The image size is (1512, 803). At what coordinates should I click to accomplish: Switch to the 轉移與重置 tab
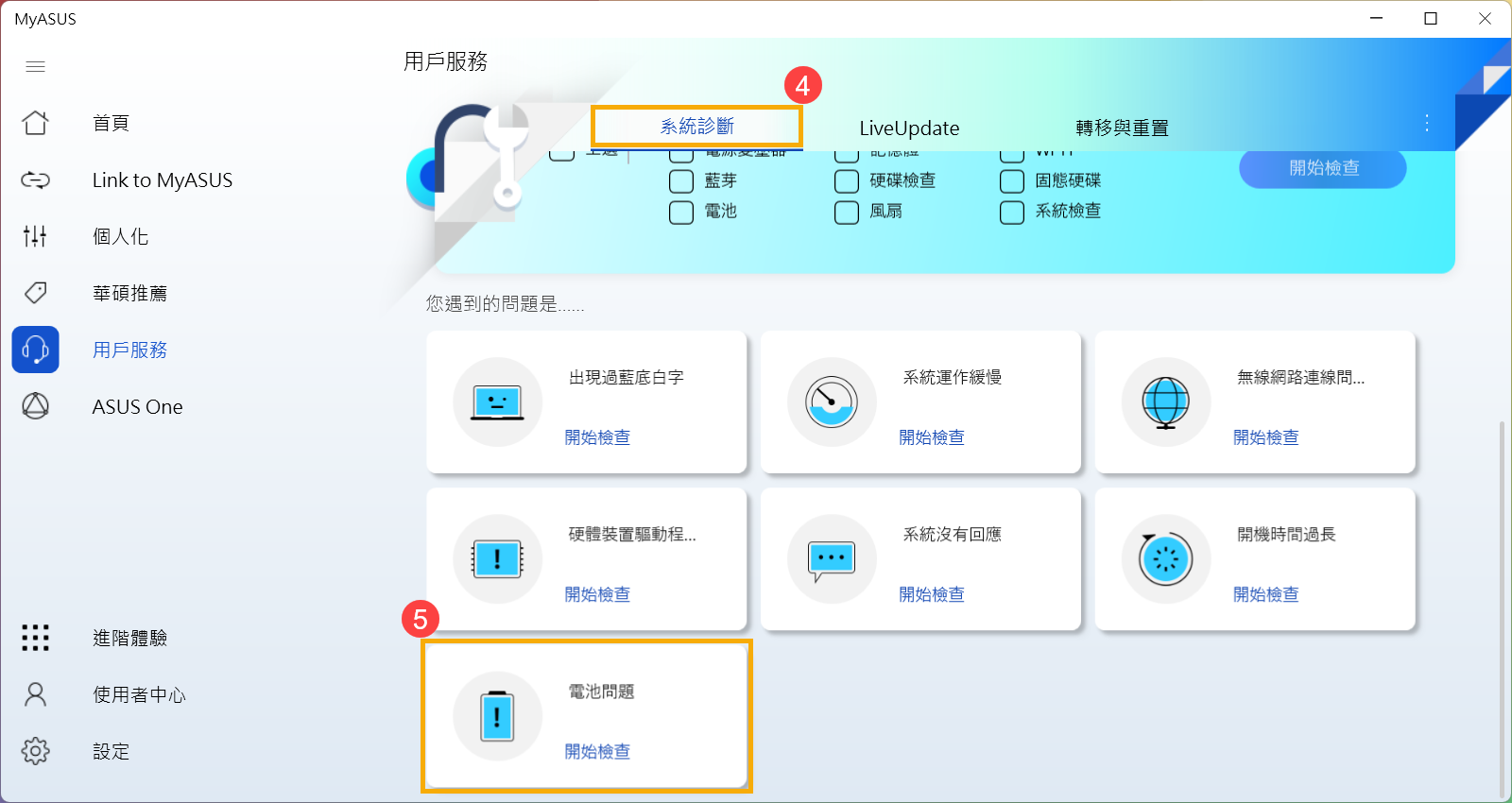pyautogui.click(x=1122, y=128)
